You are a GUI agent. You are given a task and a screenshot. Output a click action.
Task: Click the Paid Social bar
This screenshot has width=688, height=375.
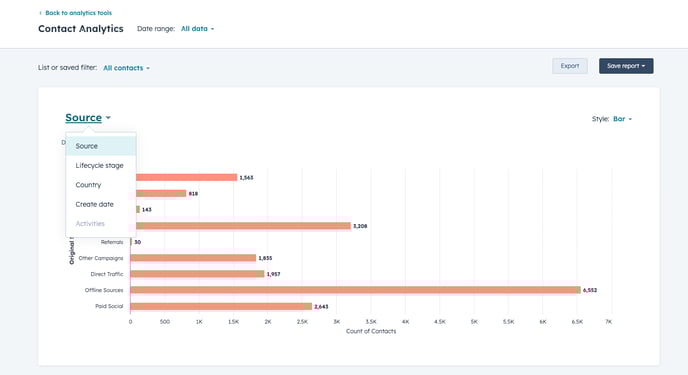(221, 306)
